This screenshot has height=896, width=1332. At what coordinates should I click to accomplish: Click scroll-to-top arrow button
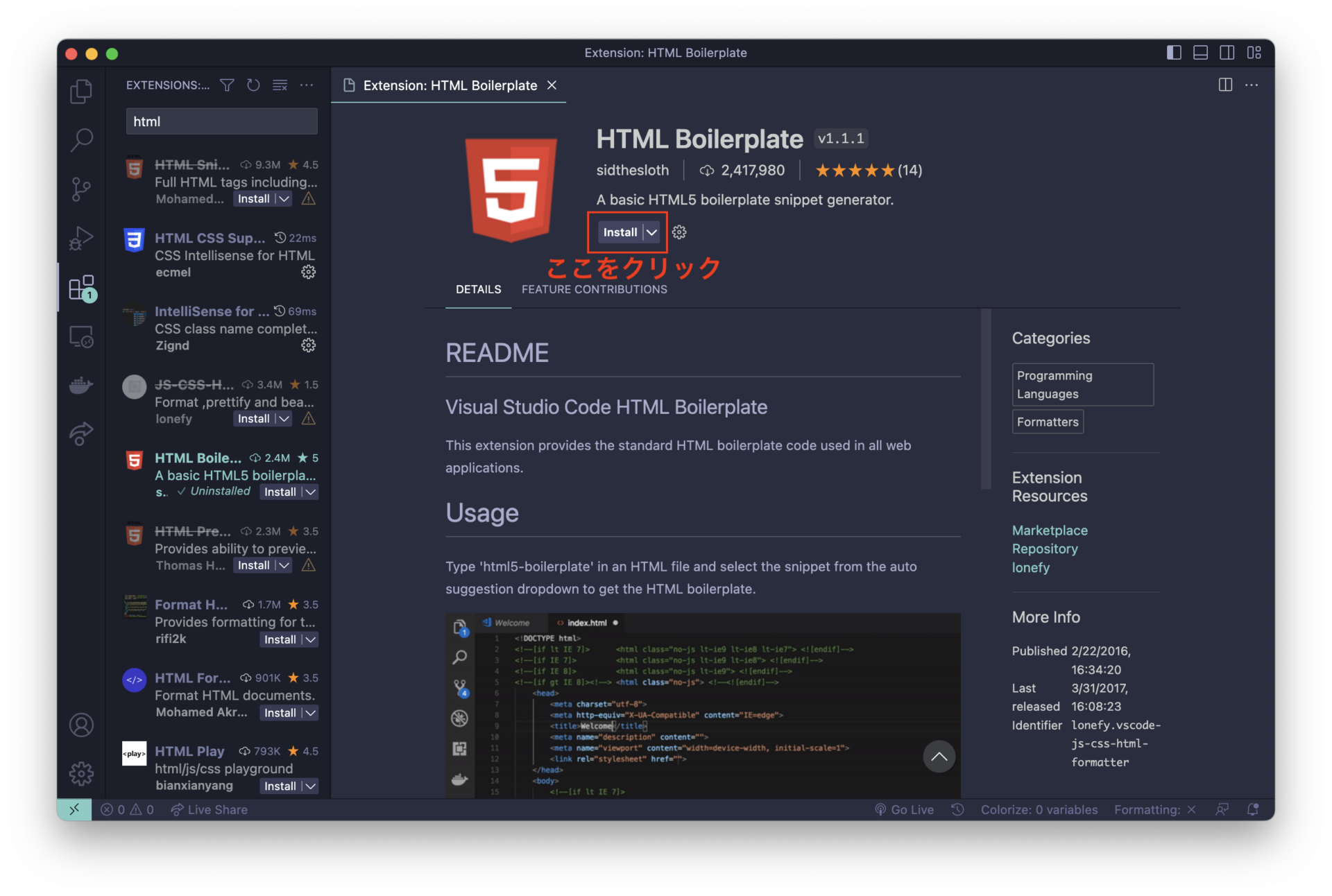tap(939, 757)
